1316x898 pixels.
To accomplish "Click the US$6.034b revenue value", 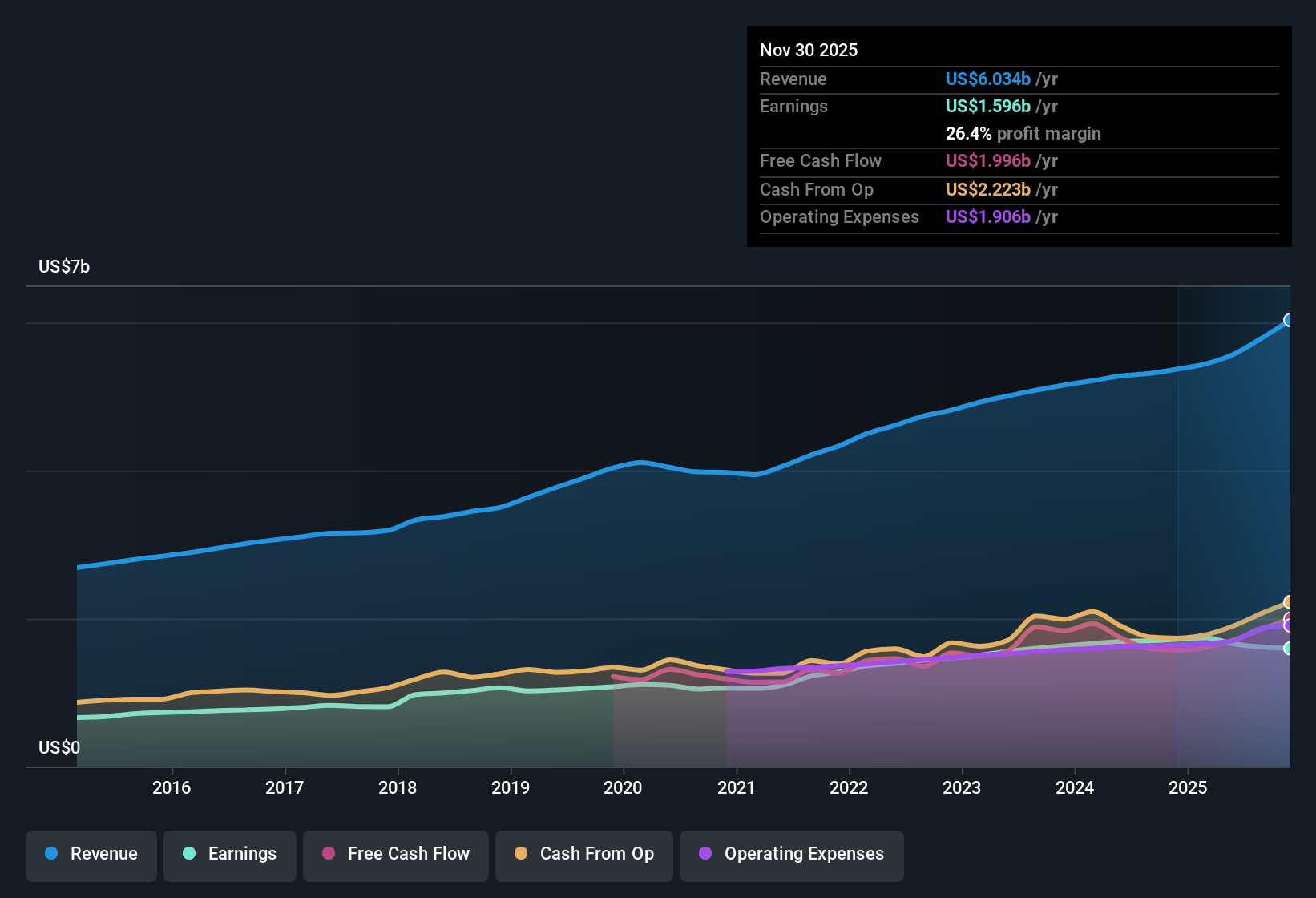I will click(x=987, y=79).
